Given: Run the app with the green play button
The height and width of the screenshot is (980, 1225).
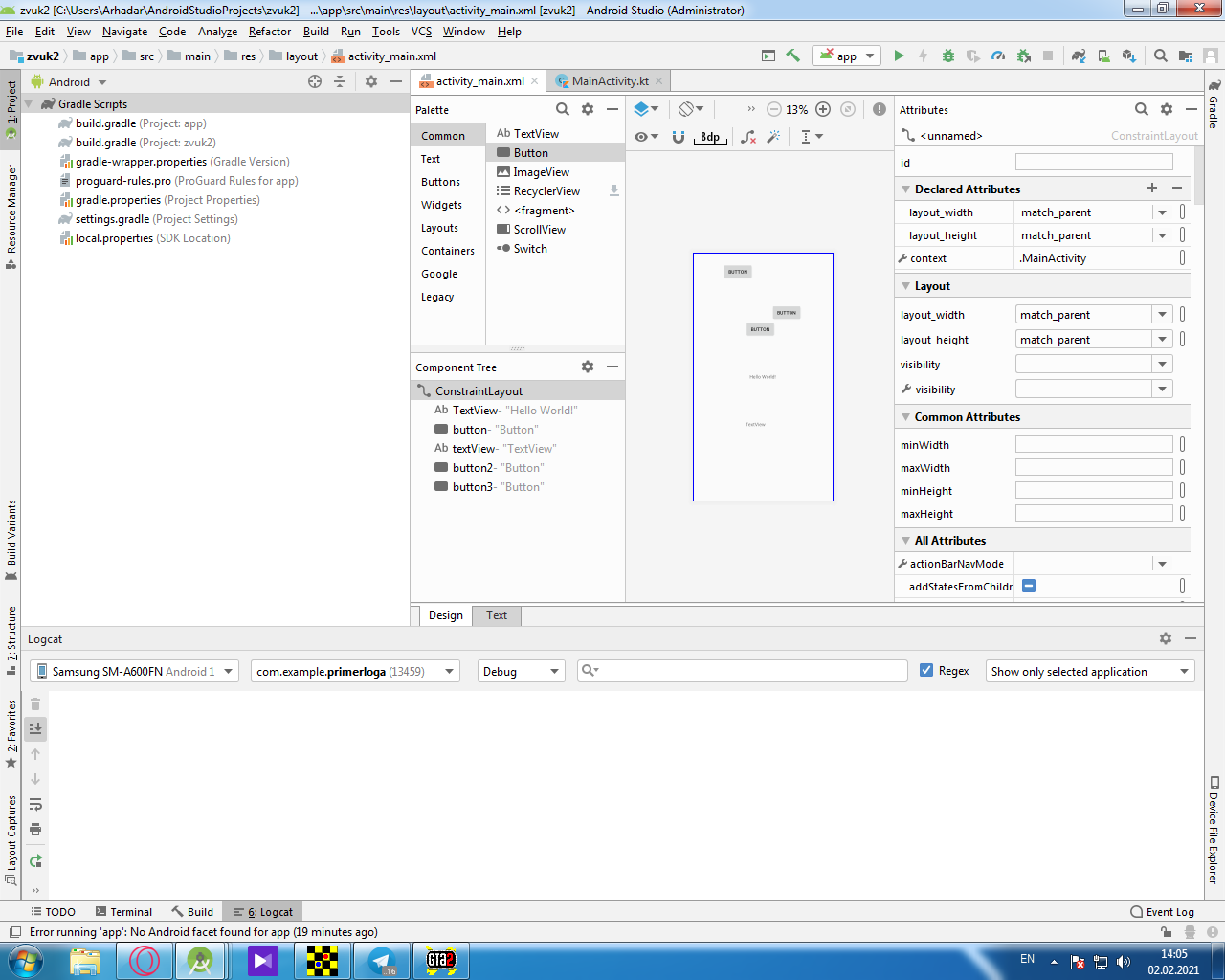Looking at the screenshot, I should coord(899,56).
